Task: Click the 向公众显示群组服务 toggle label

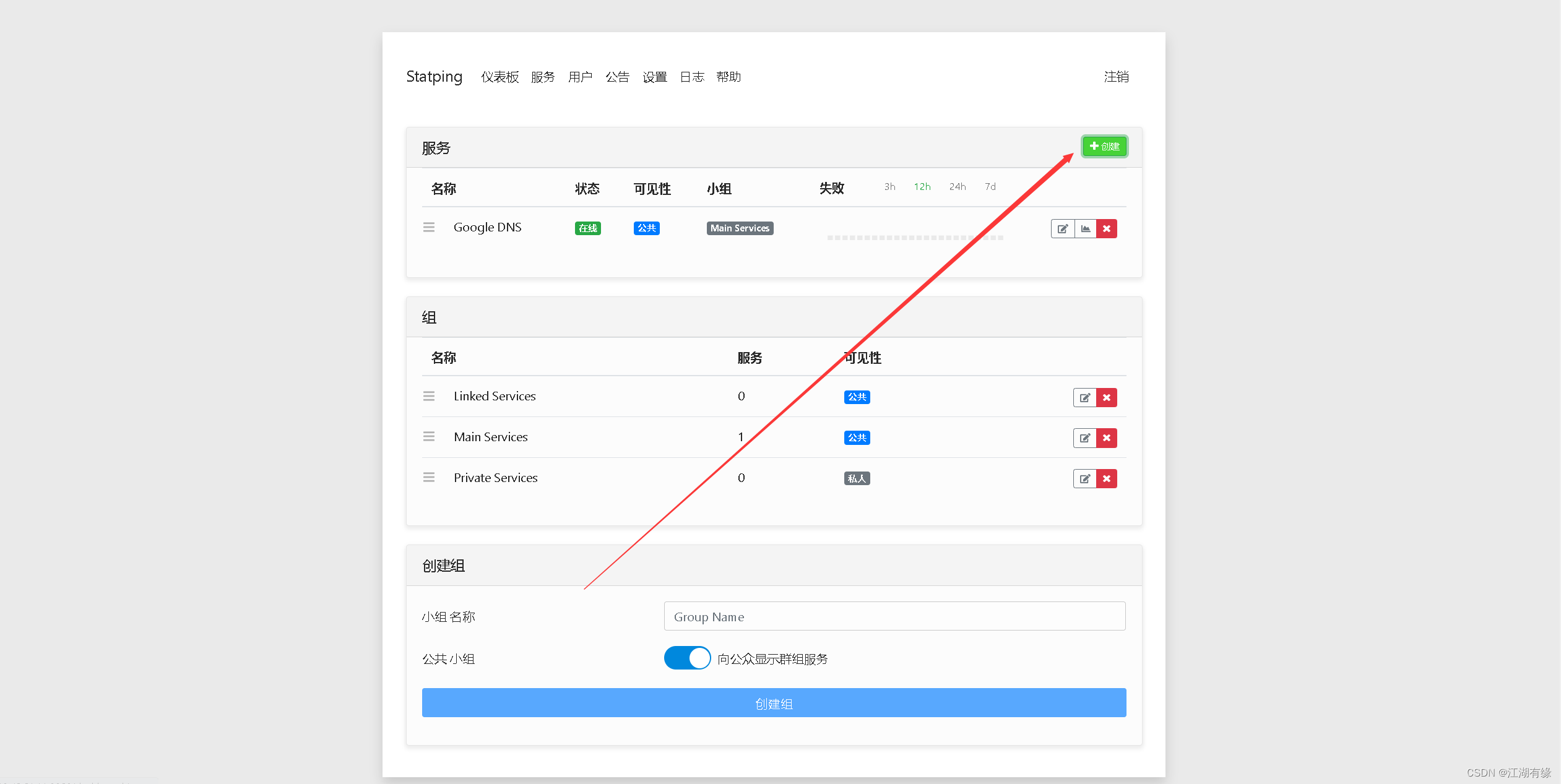Action: click(772, 659)
